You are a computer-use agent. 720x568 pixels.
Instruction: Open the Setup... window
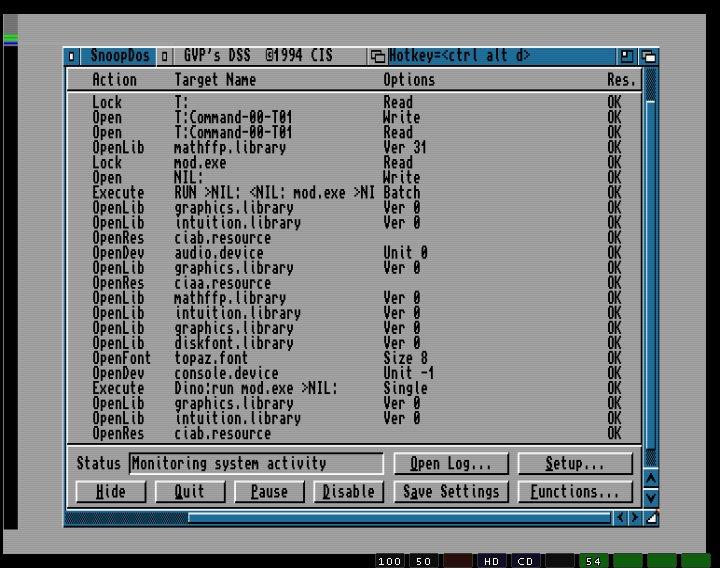[x=575, y=463]
